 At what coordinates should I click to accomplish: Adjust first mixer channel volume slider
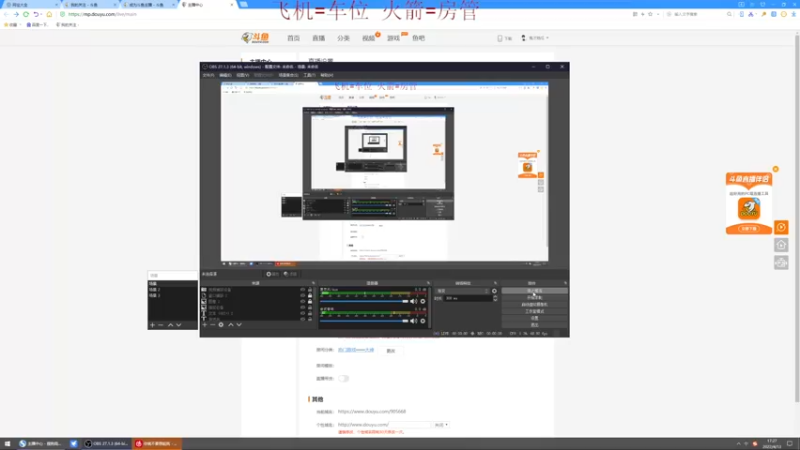click(x=364, y=302)
